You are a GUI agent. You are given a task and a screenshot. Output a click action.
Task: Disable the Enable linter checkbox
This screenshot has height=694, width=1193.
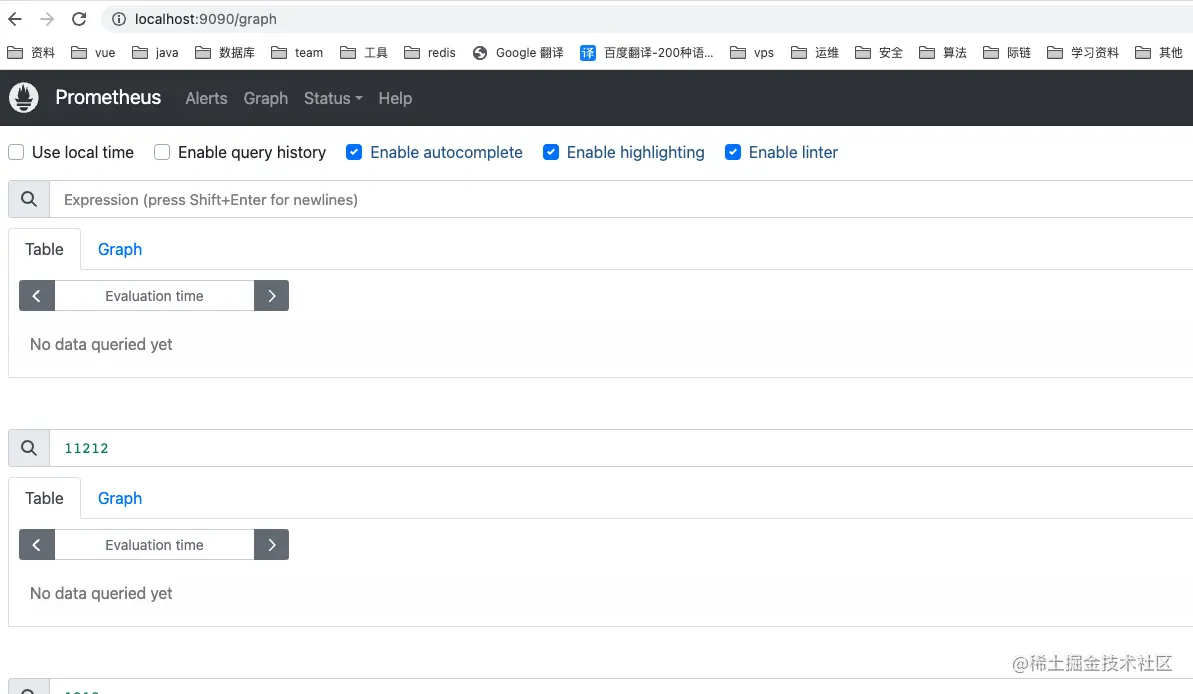[733, 152]
